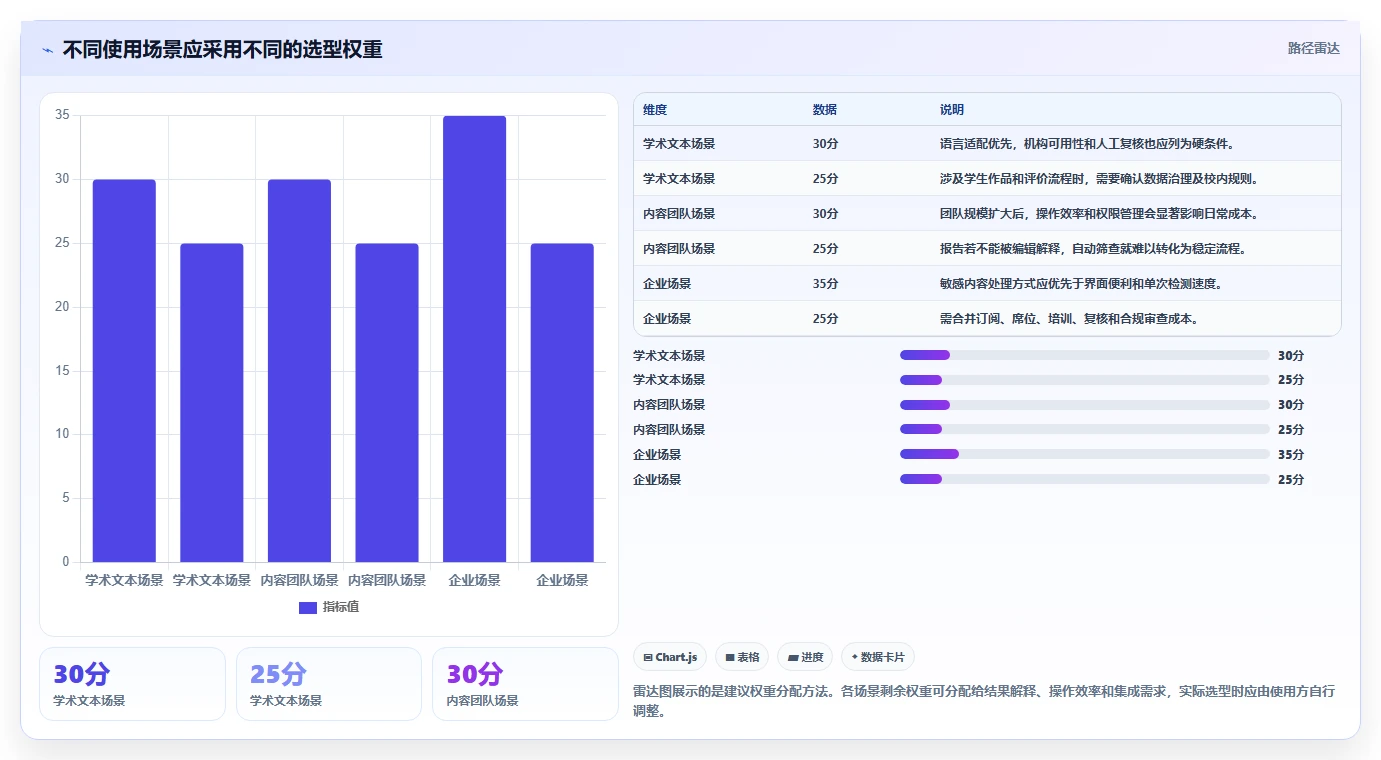Click the 路径雷达 label at top right
The height and width of the screenshot is (760, 1381).
[x=1313, y=48]
